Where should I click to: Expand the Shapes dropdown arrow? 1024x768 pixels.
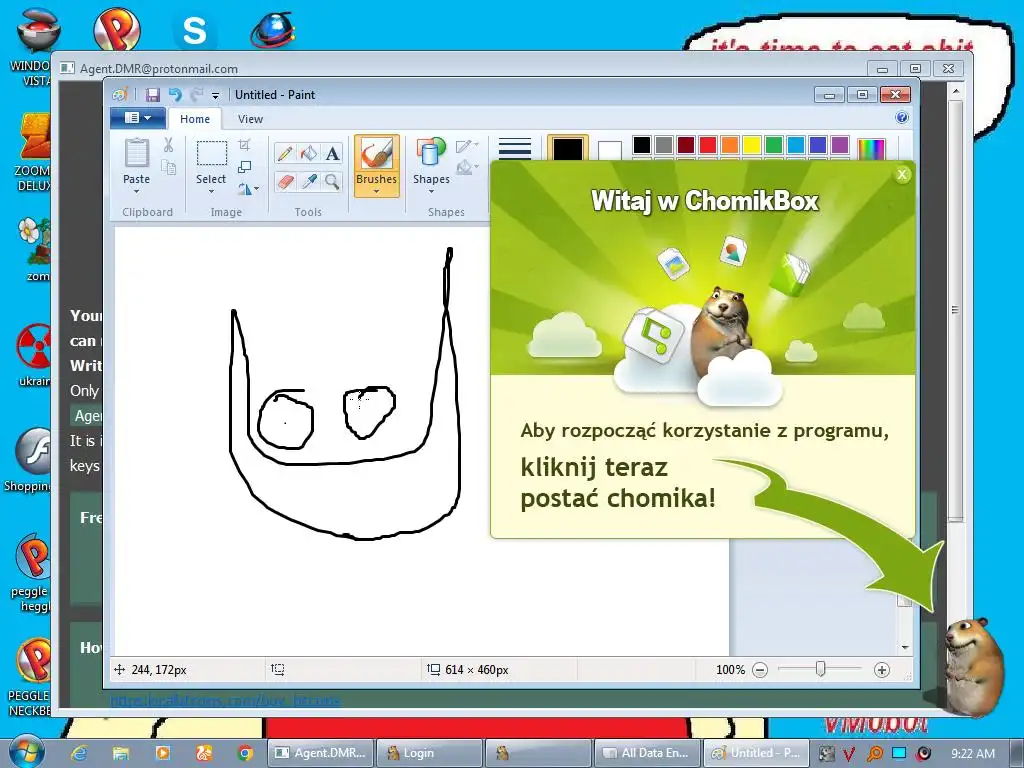pos(431,192)
